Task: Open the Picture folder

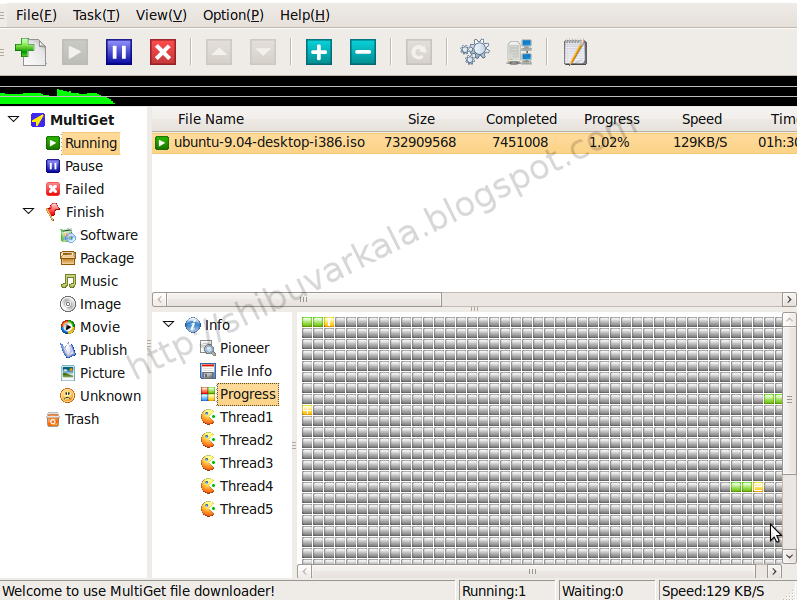Action: tap(102, 373)
